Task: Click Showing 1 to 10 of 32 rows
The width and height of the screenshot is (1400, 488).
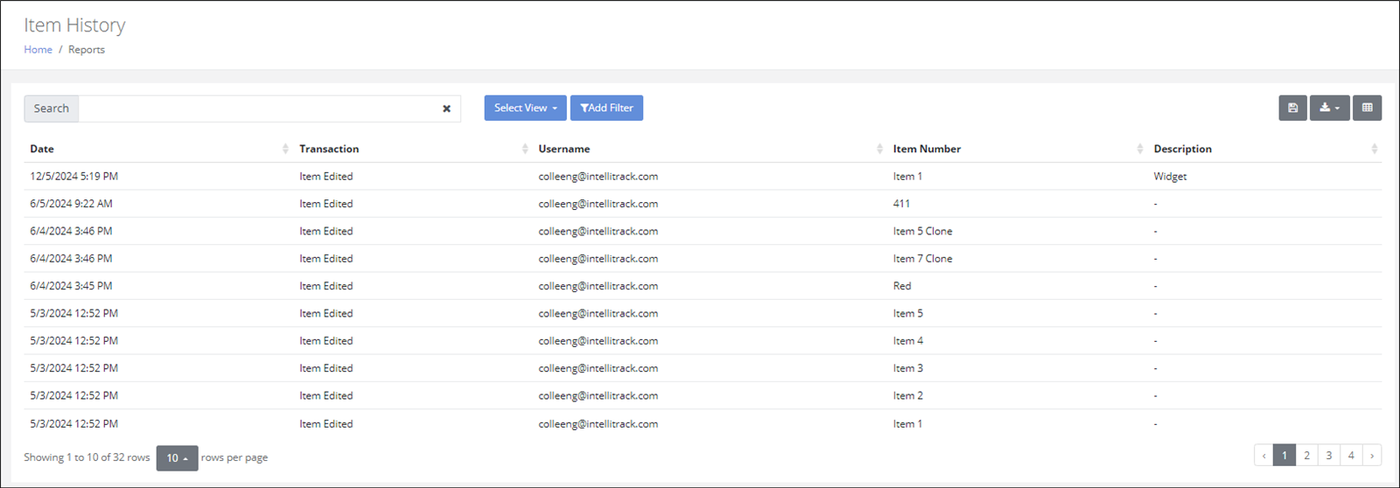Action: pos(87,458)
